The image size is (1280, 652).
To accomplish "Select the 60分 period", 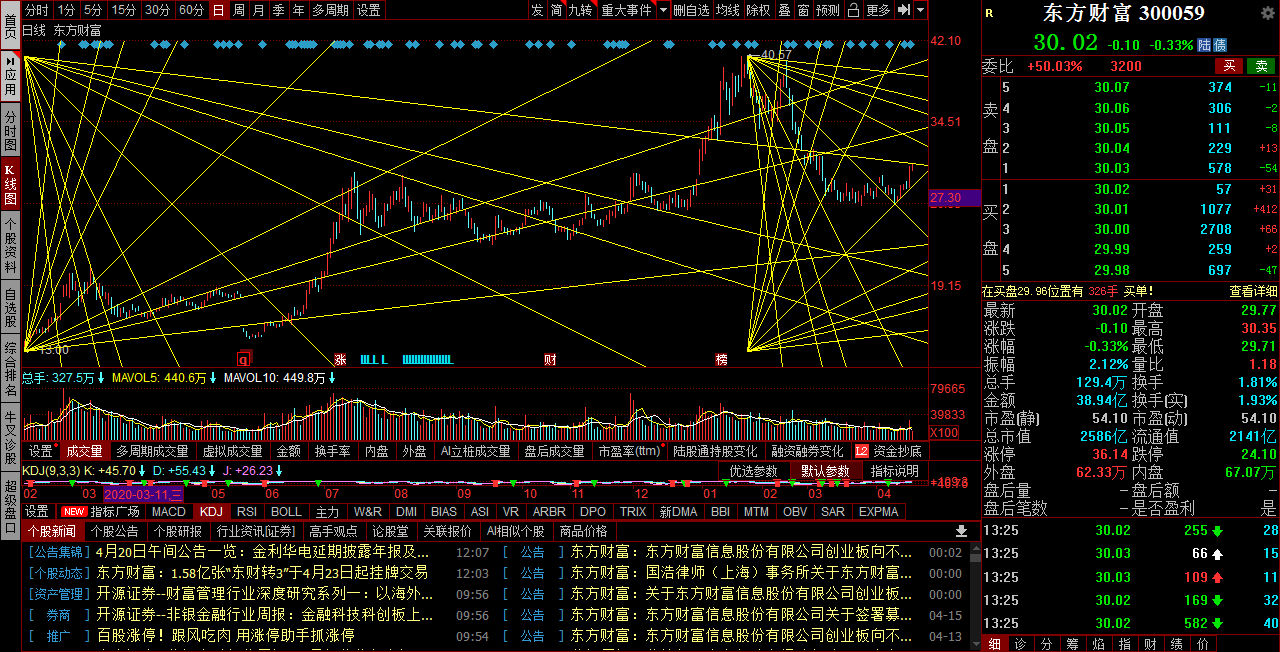I will 192,10.
